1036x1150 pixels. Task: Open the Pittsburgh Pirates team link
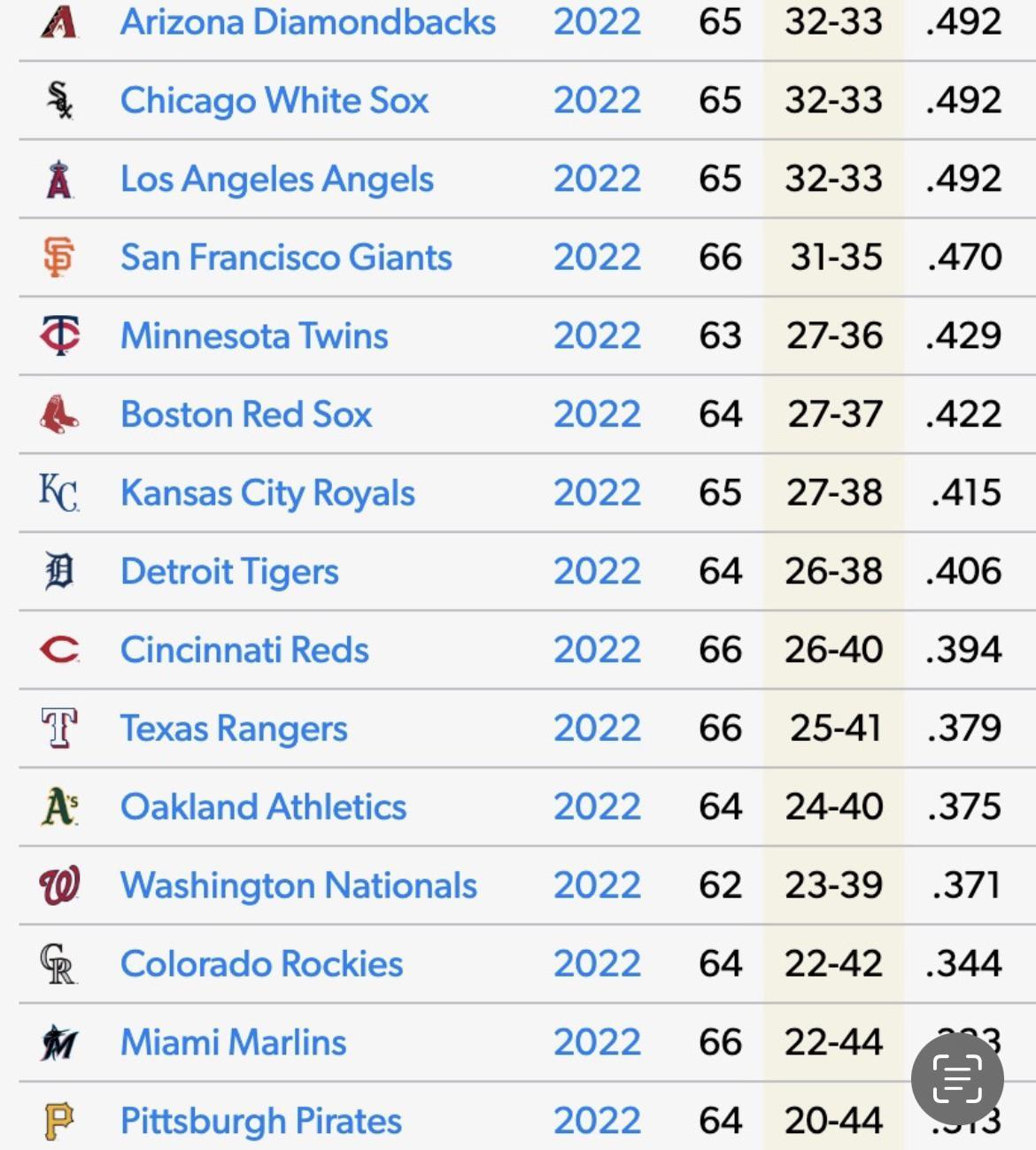(261, 1122)
